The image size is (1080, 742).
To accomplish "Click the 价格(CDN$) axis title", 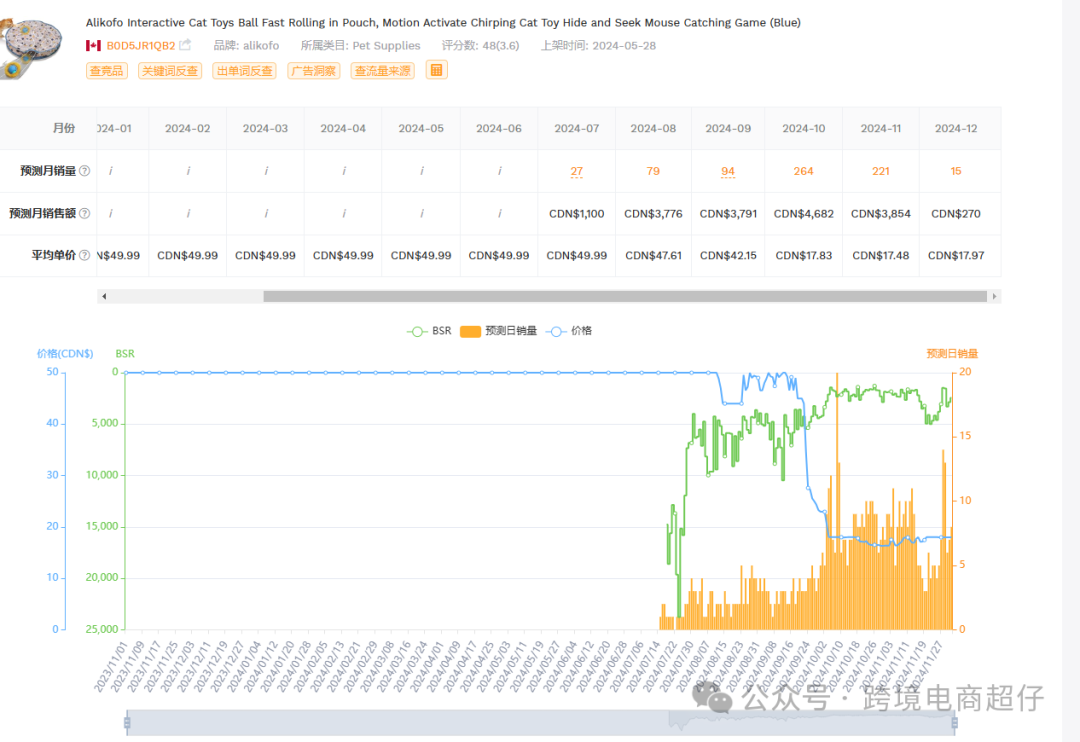I will [65, 353].
